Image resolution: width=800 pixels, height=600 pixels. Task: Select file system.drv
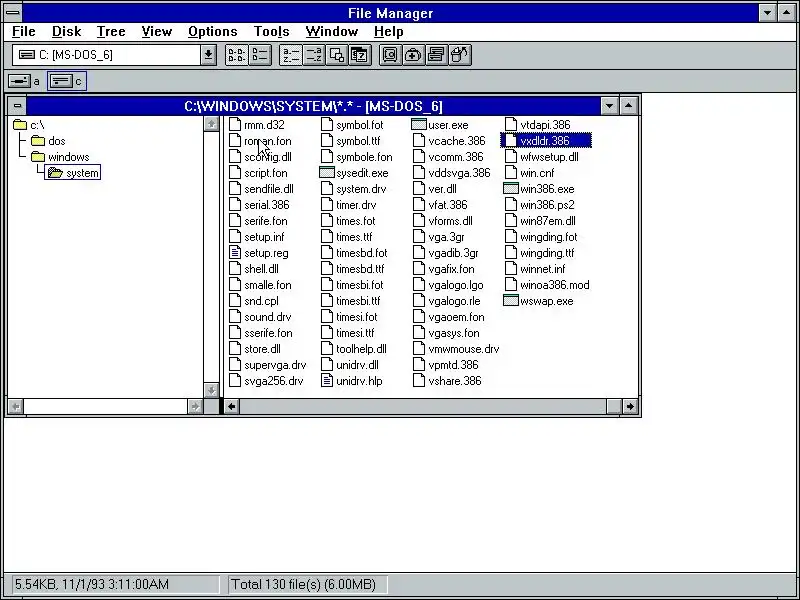pyautogui.click(x=361, y=189)
